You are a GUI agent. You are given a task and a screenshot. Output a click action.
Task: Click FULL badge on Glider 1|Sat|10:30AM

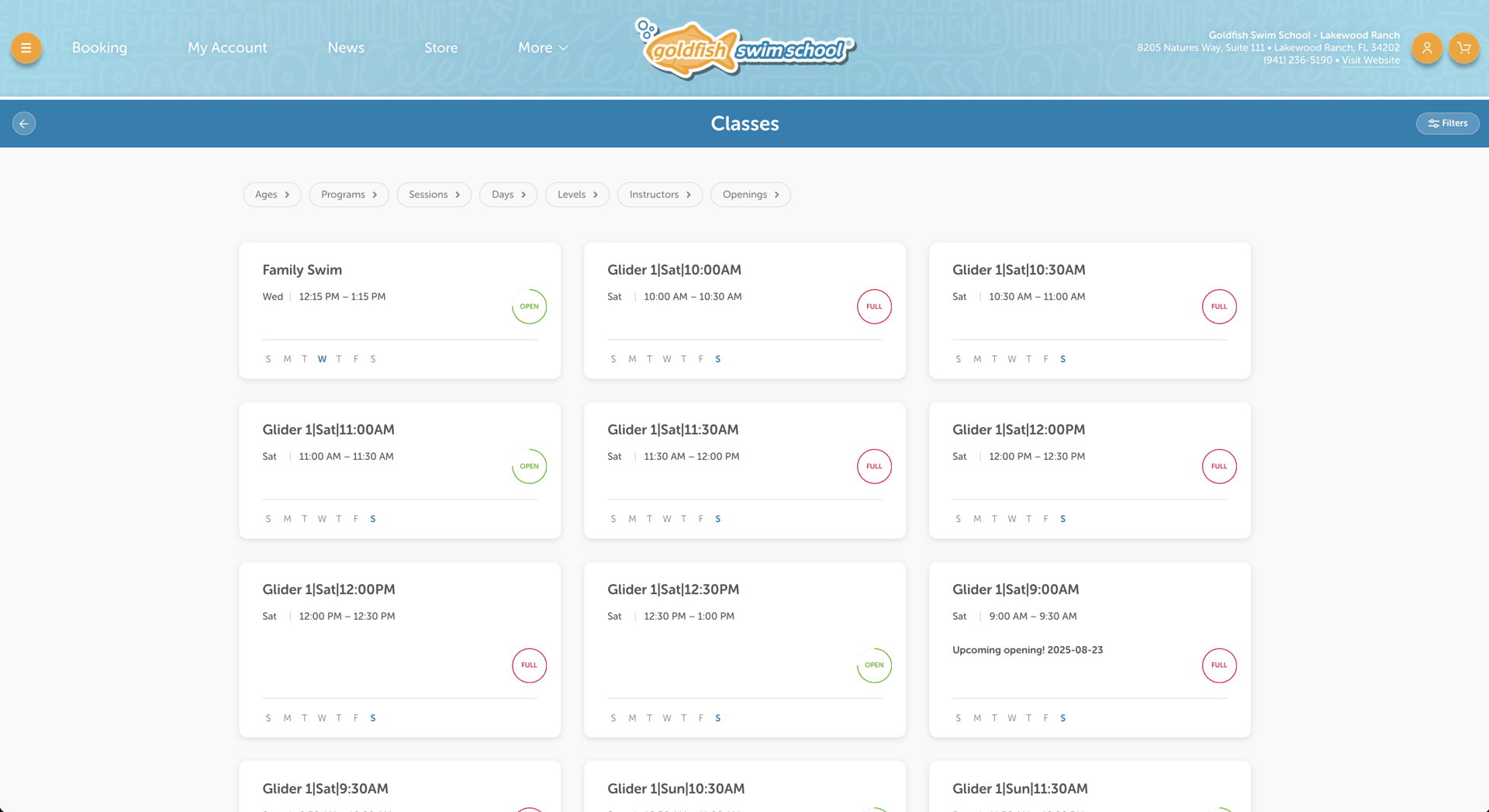point(1219,306)
